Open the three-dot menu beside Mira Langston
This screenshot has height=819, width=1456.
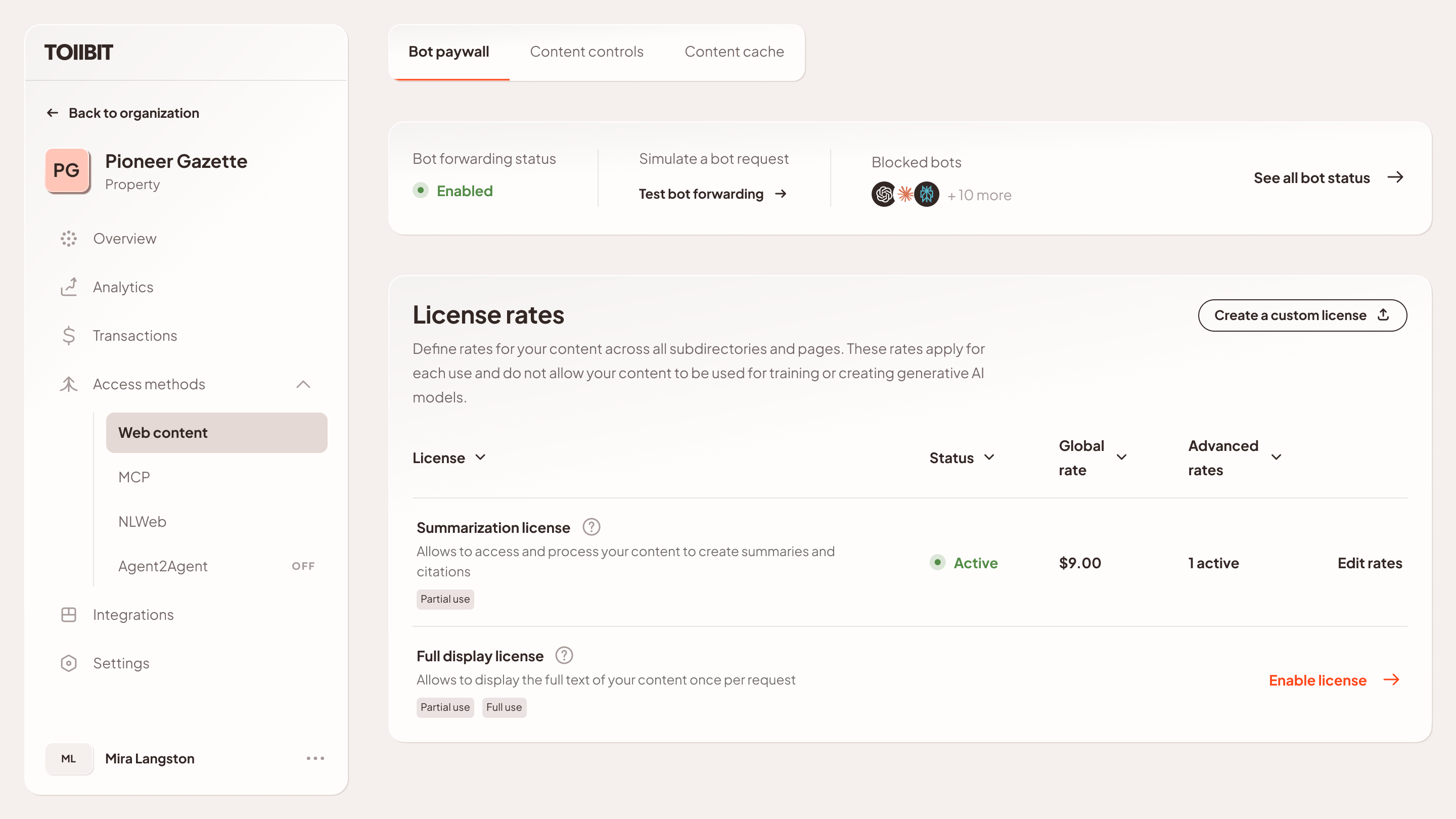click(315, 758)
